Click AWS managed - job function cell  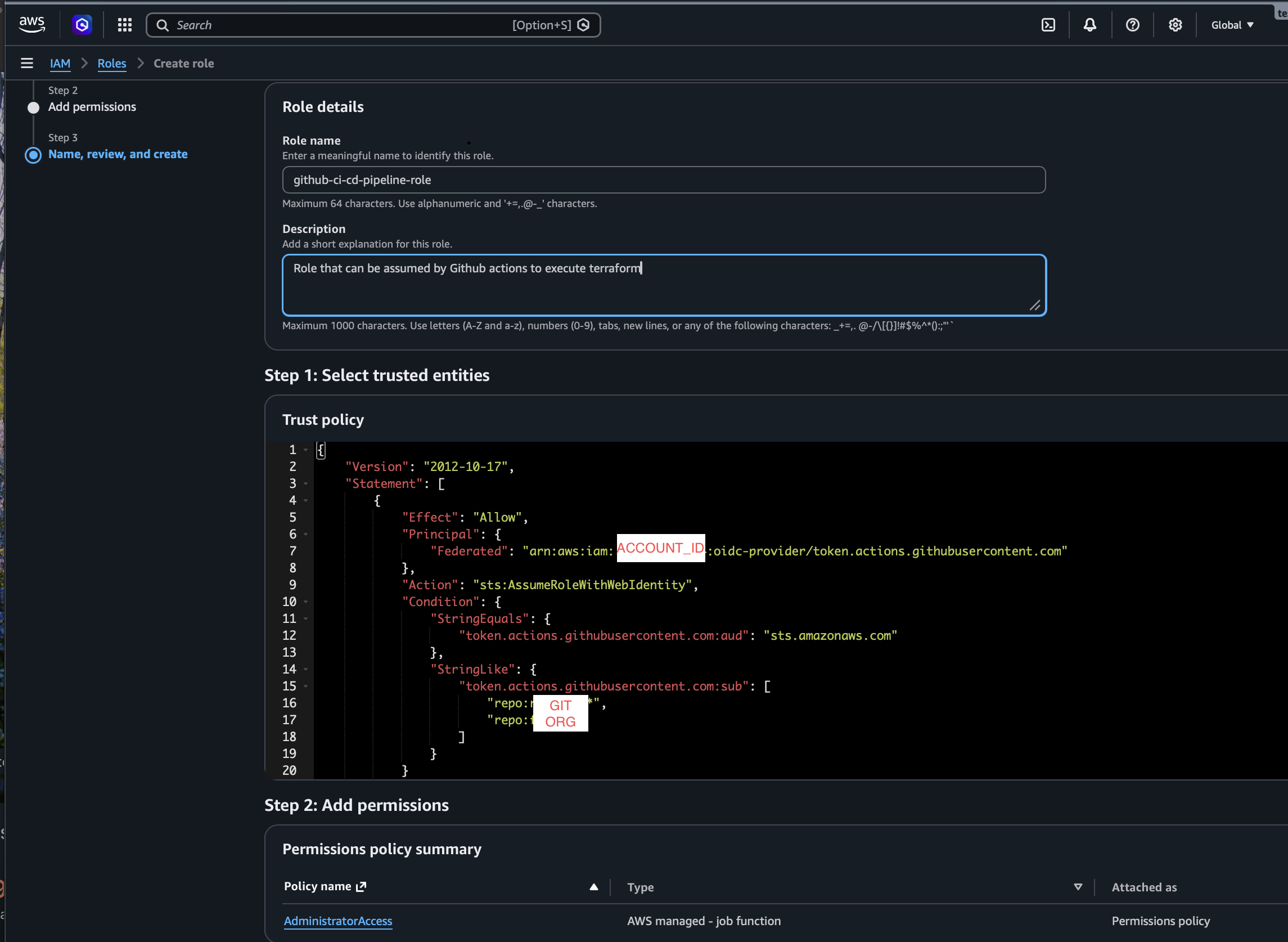[x=704, y=921]
